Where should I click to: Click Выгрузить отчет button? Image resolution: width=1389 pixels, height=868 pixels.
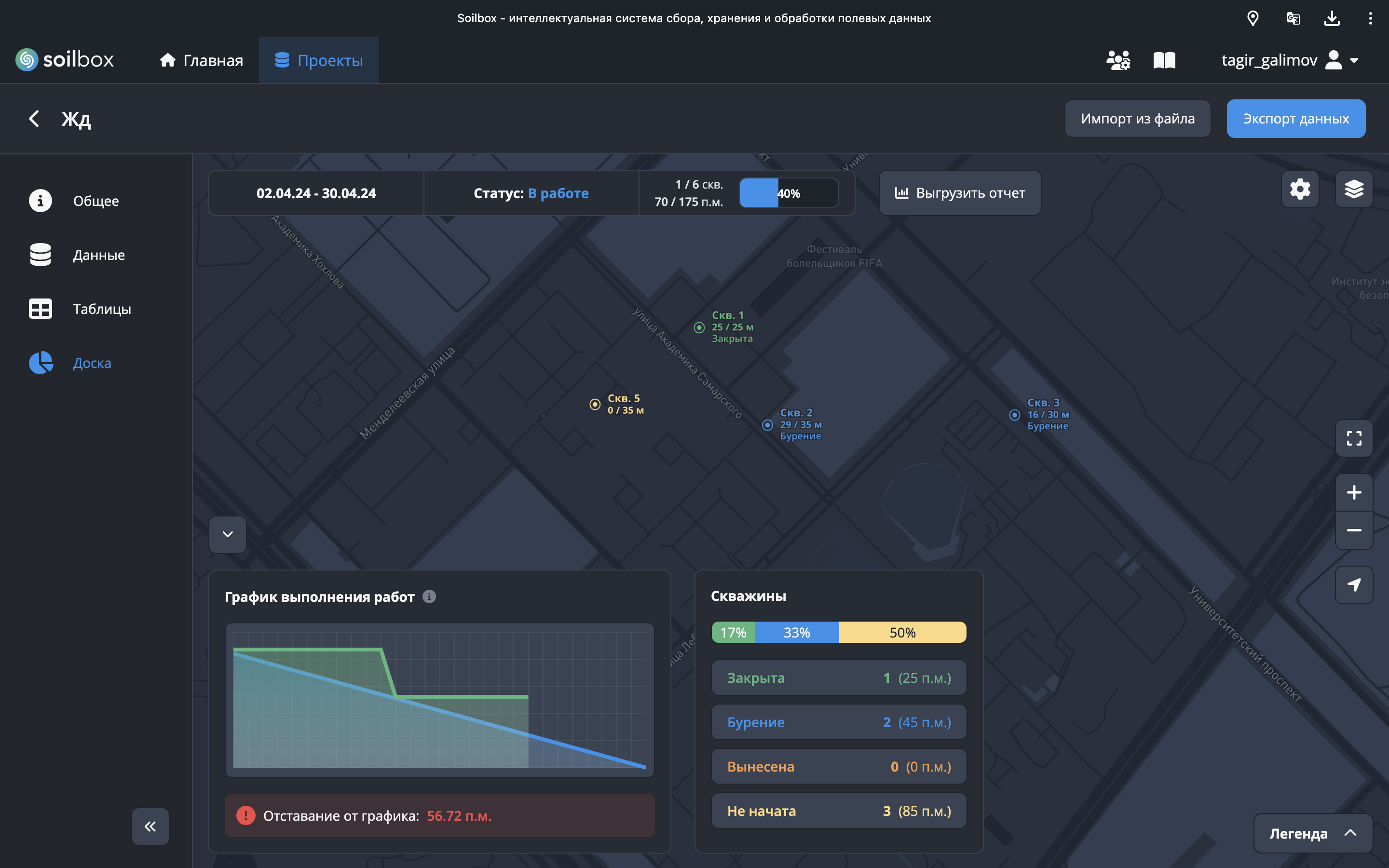tap(960, 193)
